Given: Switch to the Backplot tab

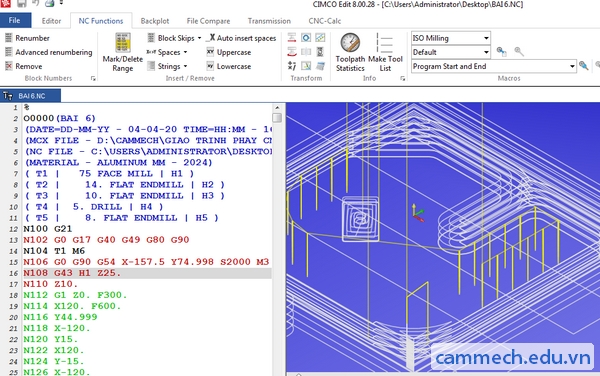Looking at the screenshot, I should coord(155,21).
